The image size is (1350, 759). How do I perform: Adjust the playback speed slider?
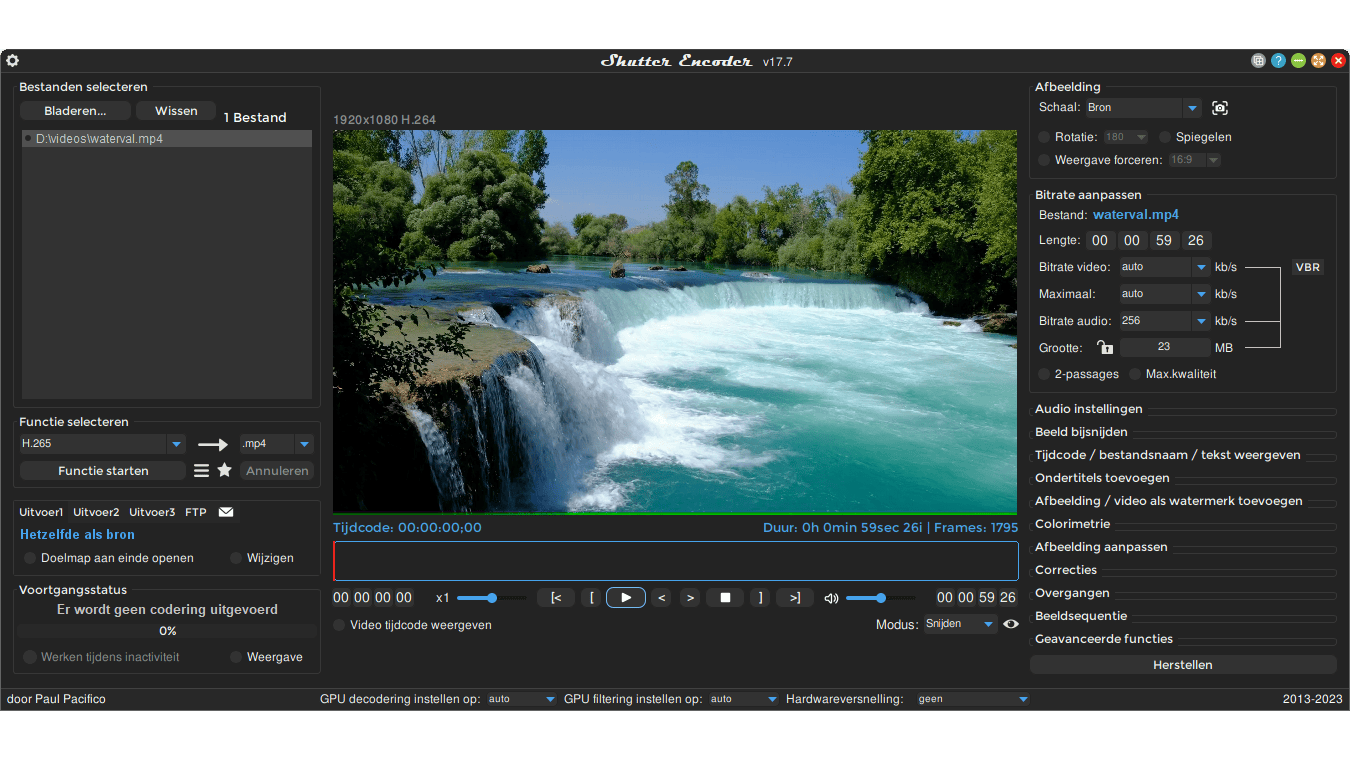click(x=492, y=598)
